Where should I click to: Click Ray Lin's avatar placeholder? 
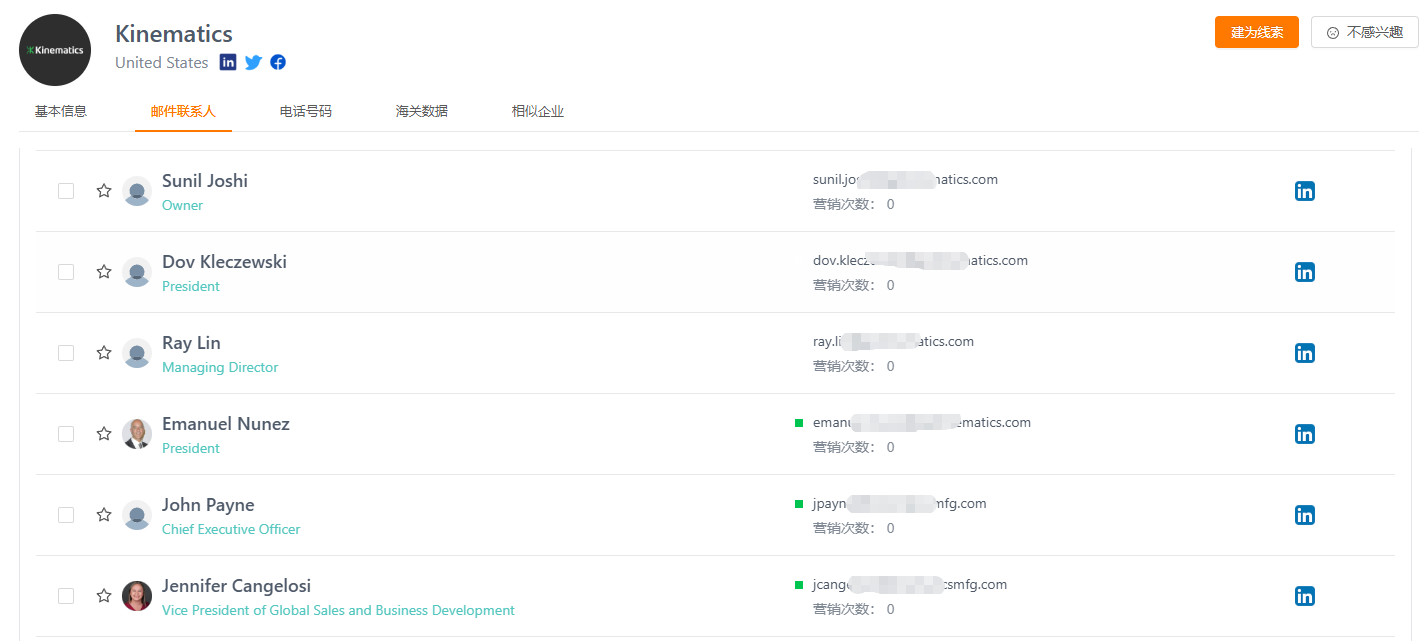pos(137,353)
